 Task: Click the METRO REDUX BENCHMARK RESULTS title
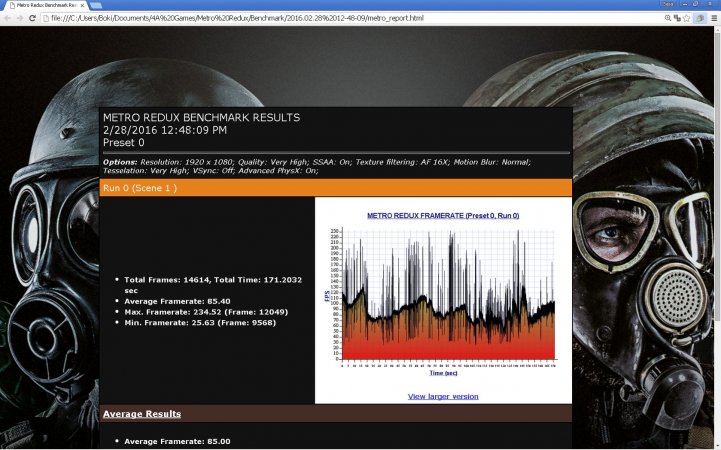click(x=201, y=118)
